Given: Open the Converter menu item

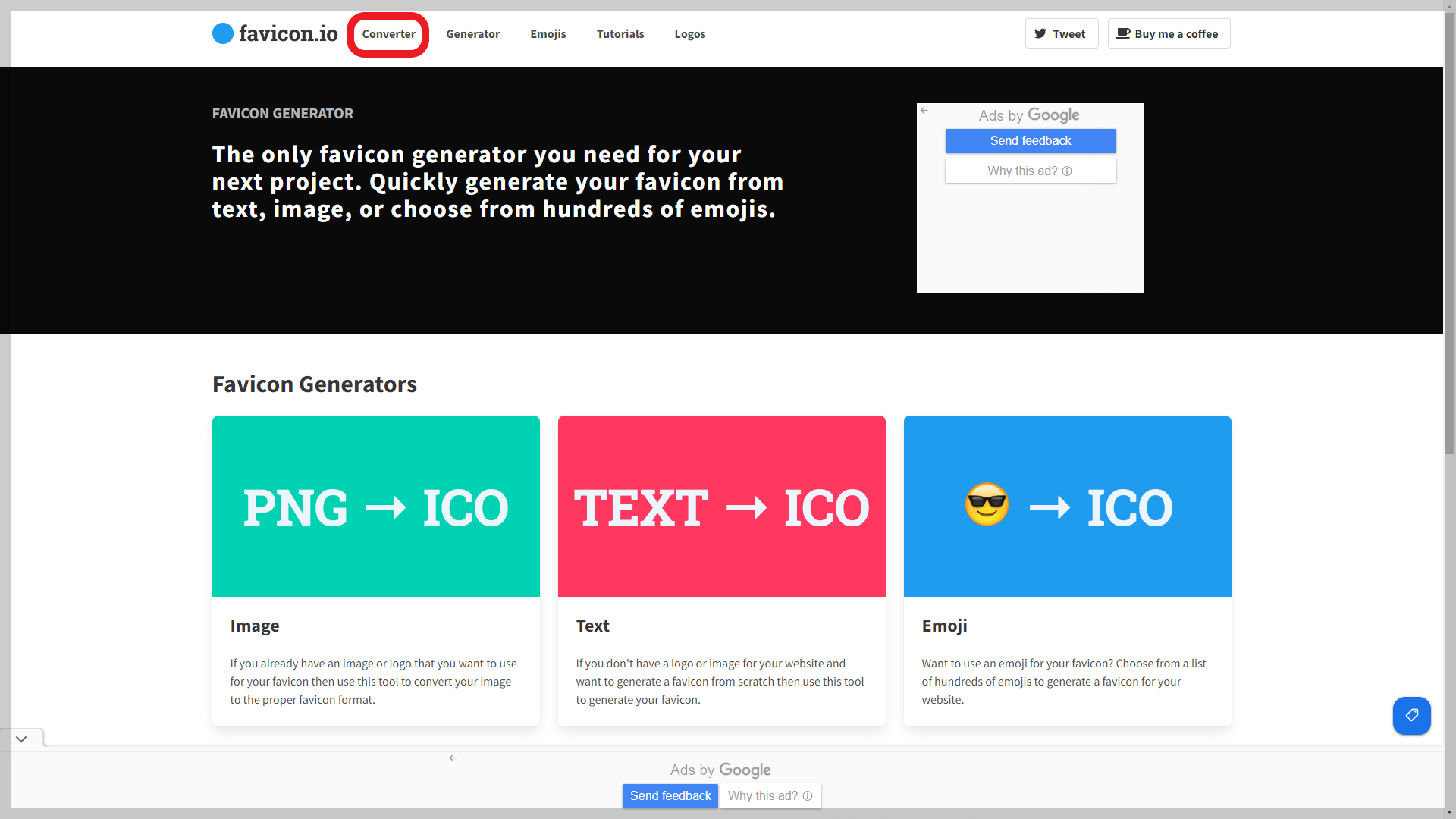Looking at the screenshot, I should coord(388,34).
